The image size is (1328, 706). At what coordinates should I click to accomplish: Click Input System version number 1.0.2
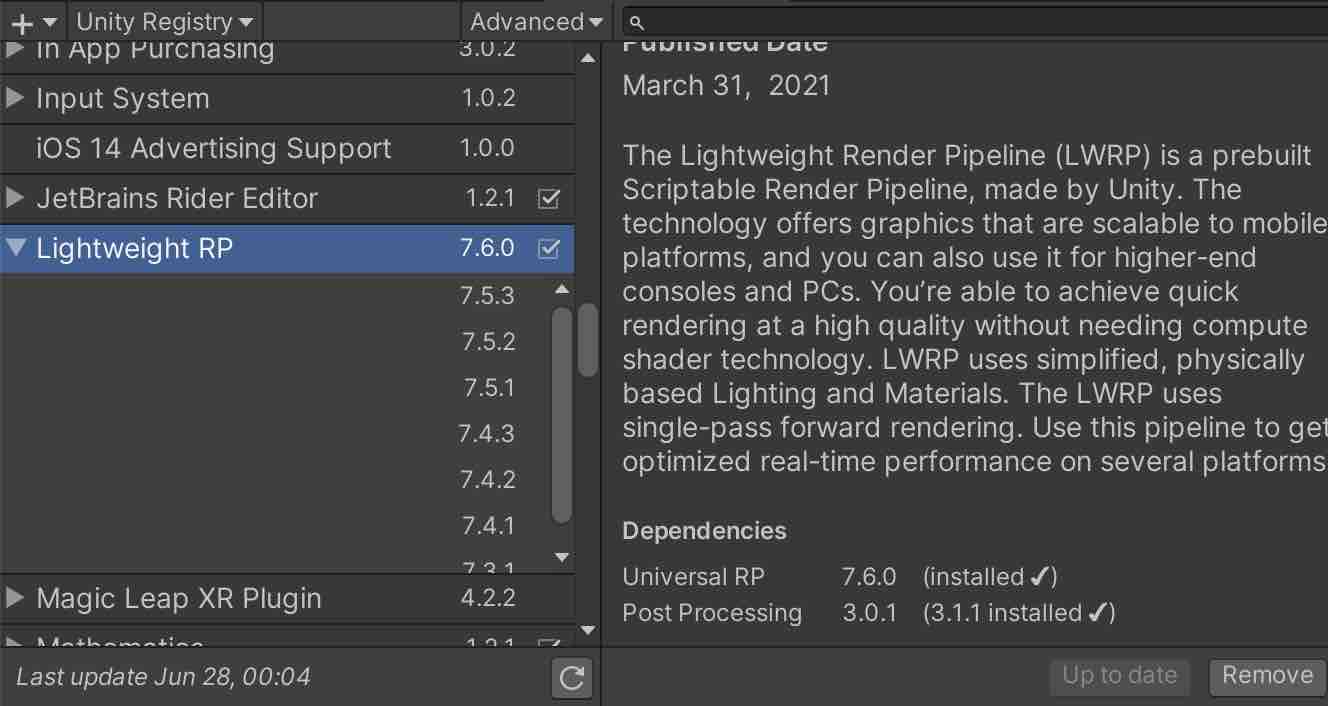488,98
